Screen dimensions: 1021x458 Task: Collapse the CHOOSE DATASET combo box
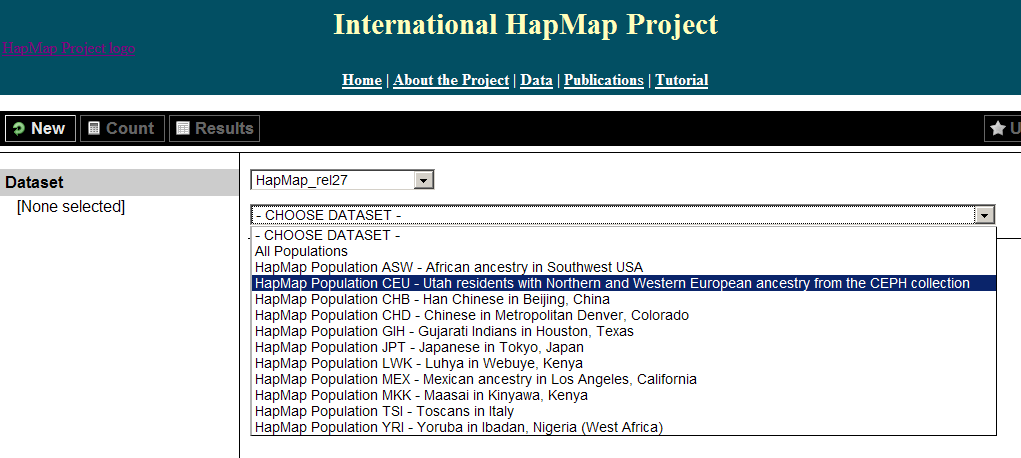click(622, 215)
